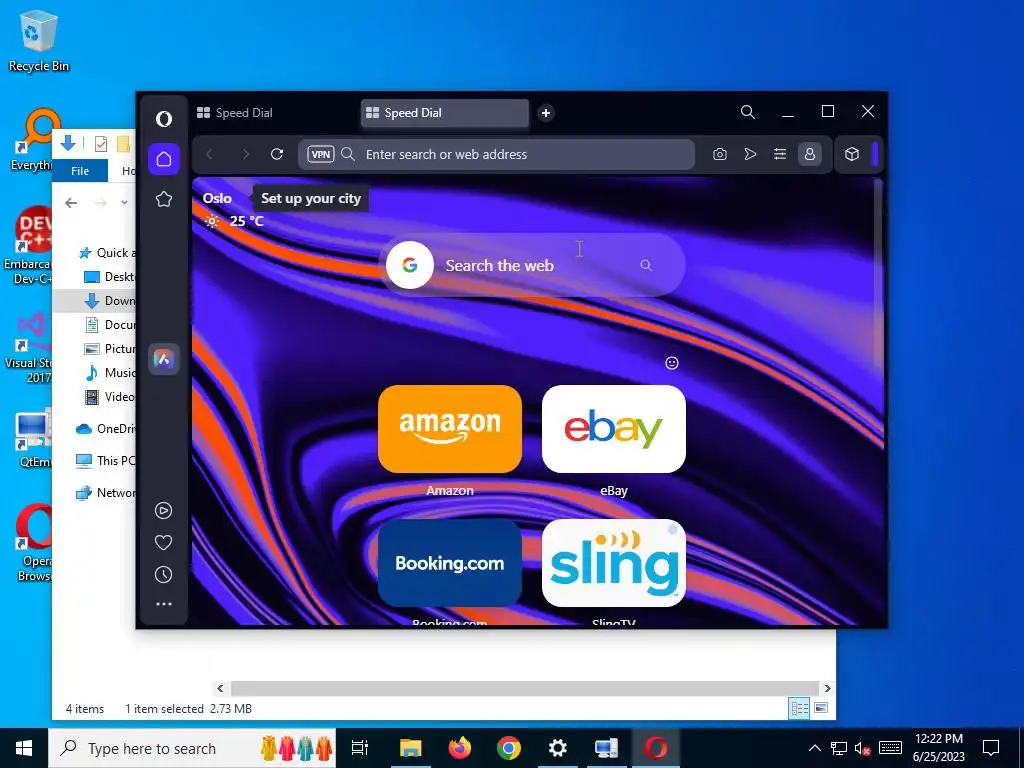Take a snapshot with camera icon

click(x=720, y=154)
